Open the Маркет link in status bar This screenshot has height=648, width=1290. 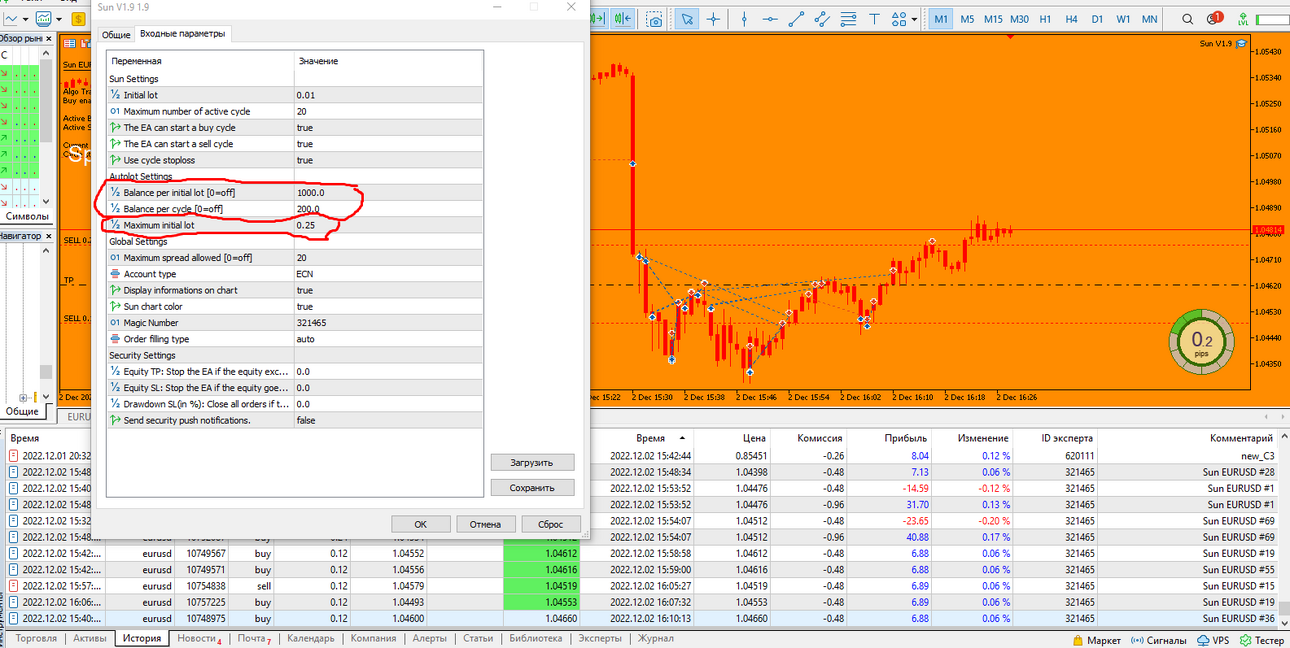(1096, 640)
